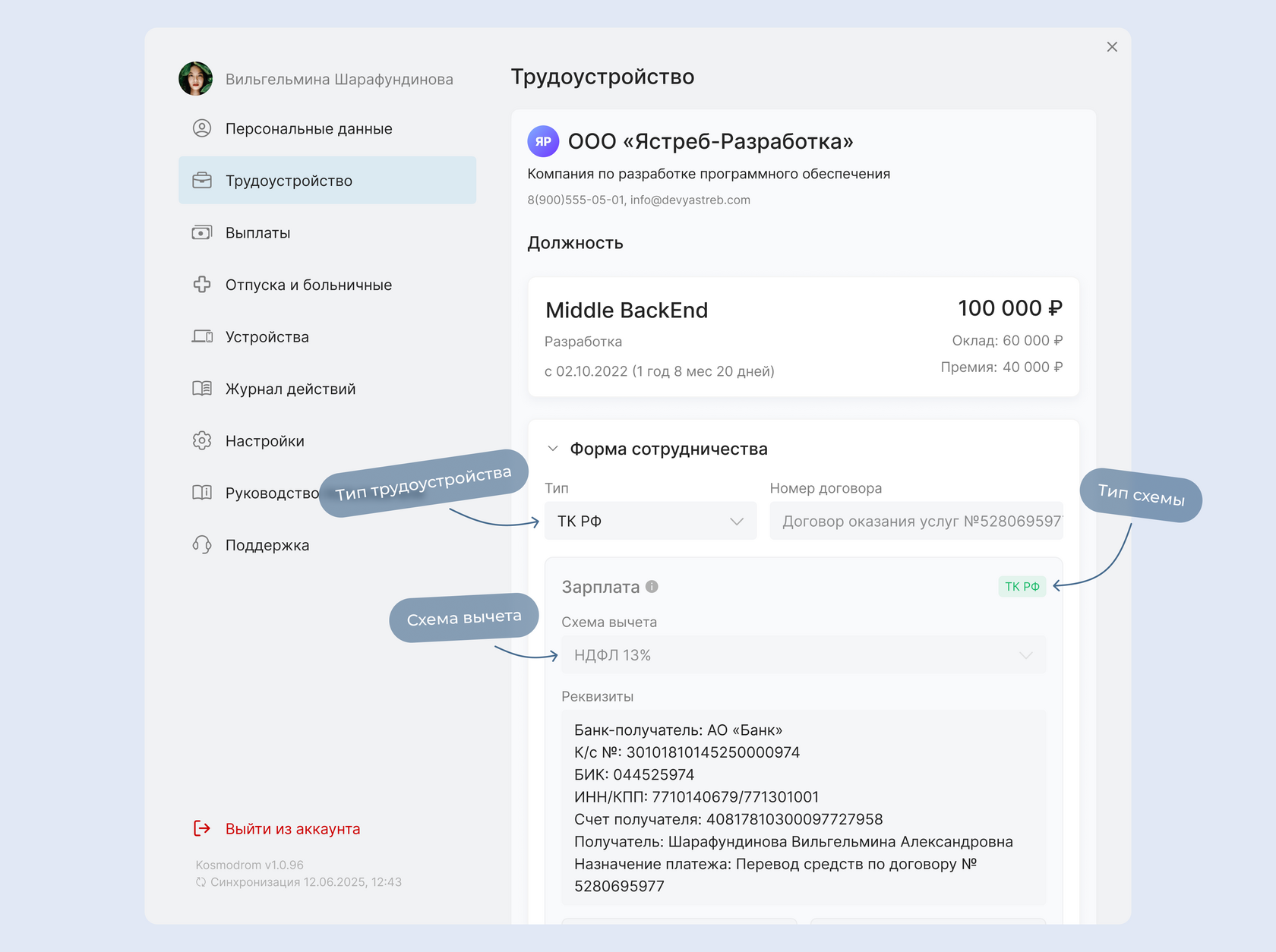Open Журнал действий
1276x952 pixels.
point(327,389)
